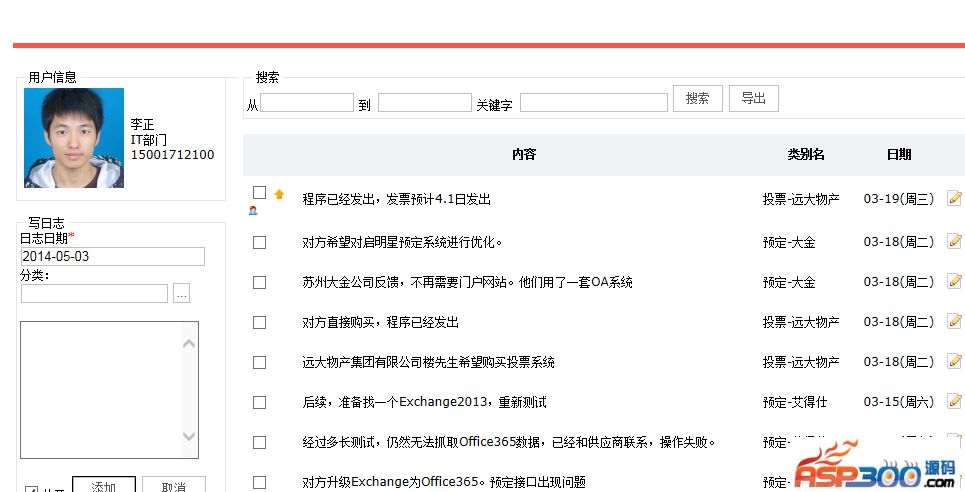Screen dimensions: 965x492
Task: Click the orange up-arrow icon in the first row
Action: (279, 194)
